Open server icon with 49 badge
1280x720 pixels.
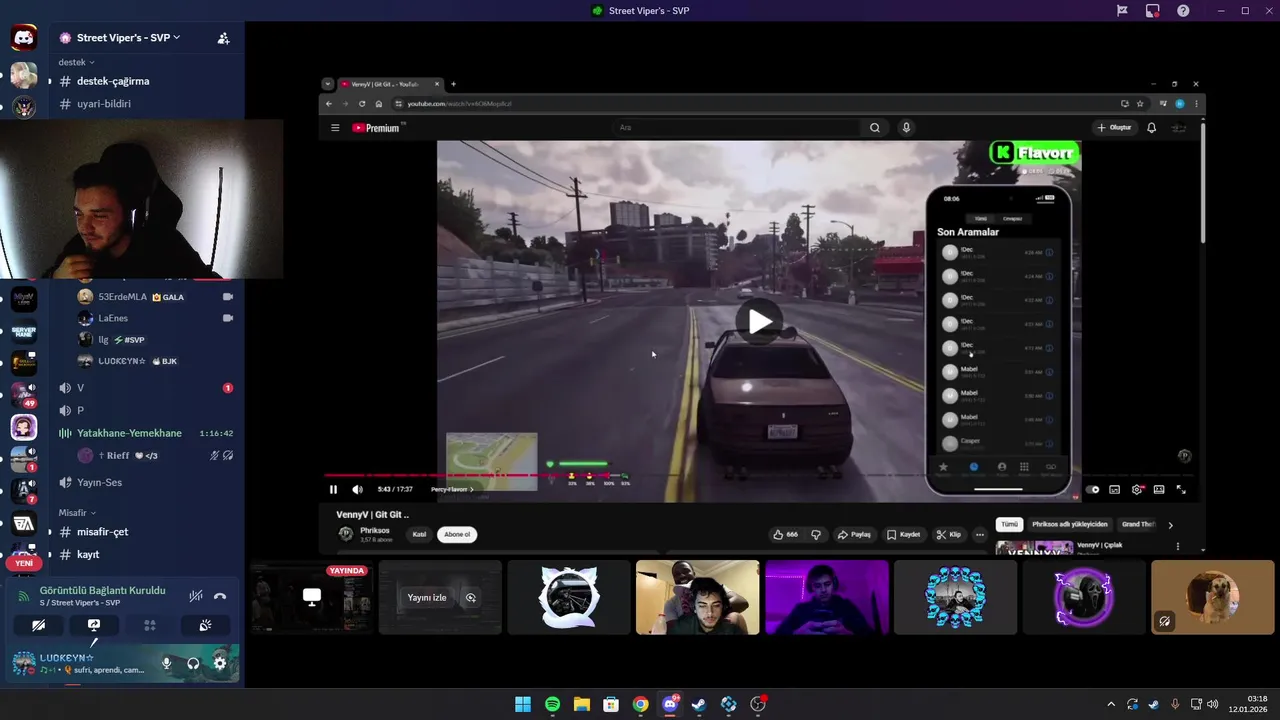tap(24, 395)
